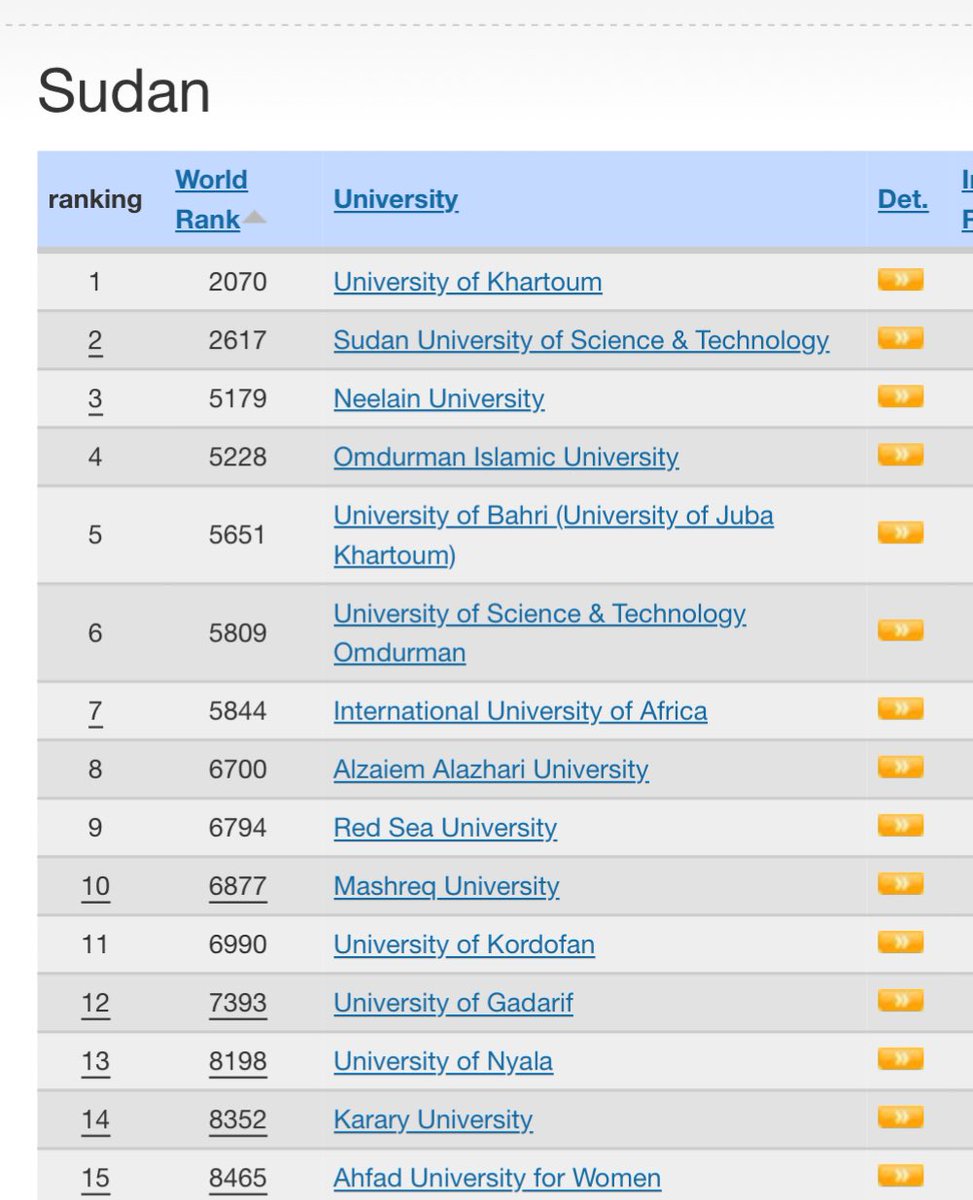The image size is (973, 1200).
Task: Open University of Science & Technology Omdurman link
Action: [x=540, y=633]
